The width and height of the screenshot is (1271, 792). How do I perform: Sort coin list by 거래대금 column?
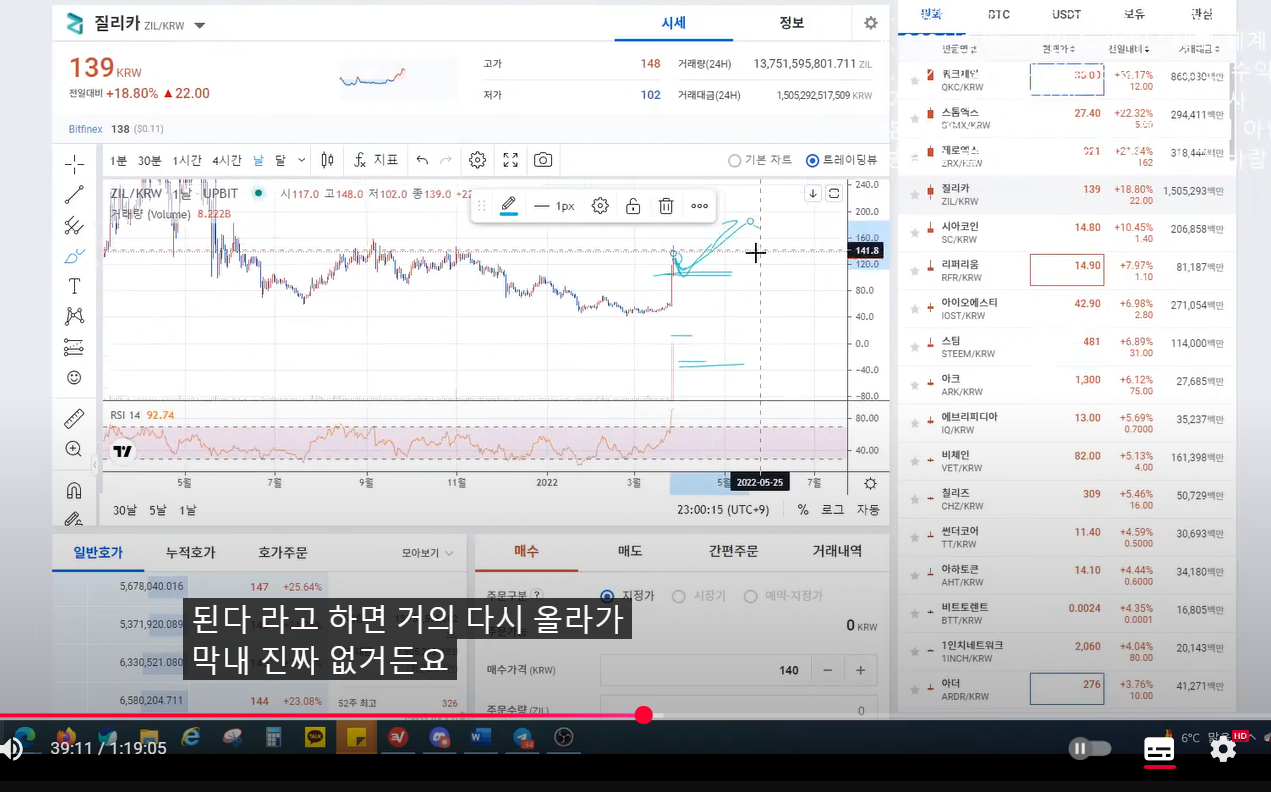[x=1197, y=49]
